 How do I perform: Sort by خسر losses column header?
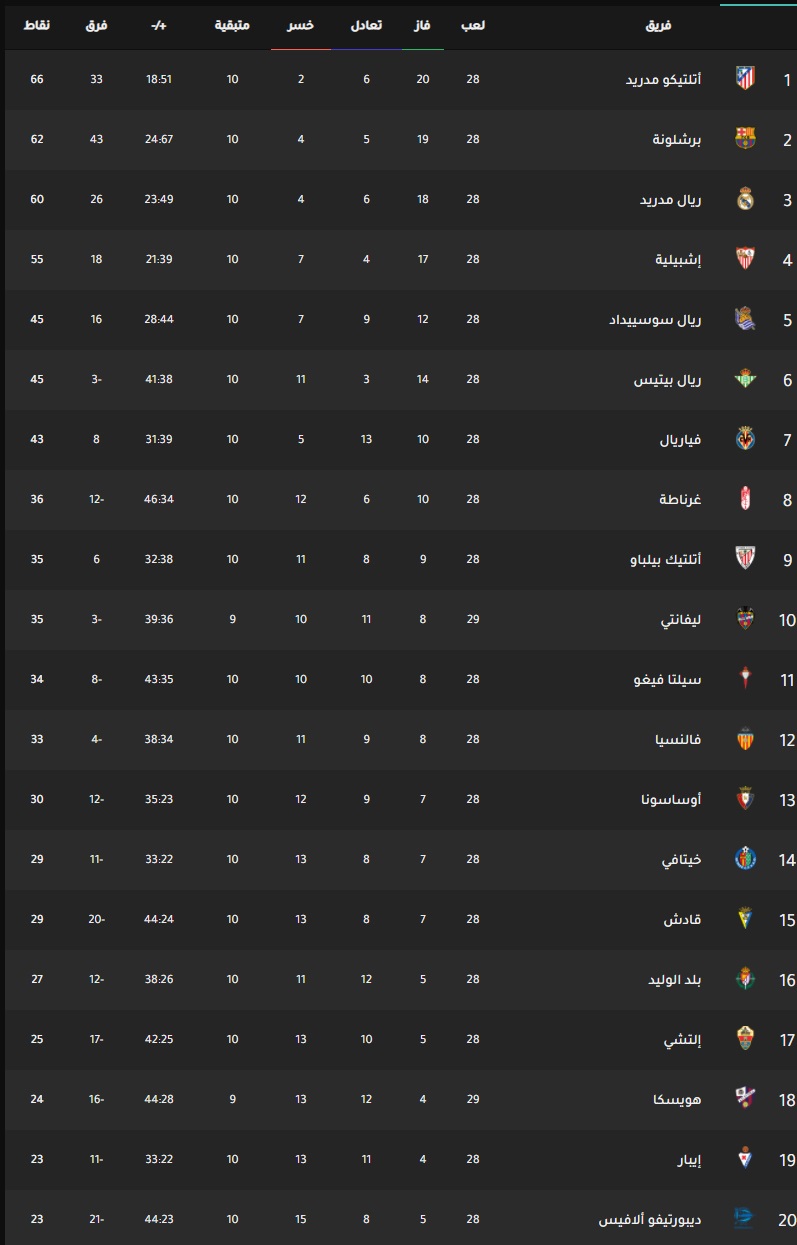(301, 24)
